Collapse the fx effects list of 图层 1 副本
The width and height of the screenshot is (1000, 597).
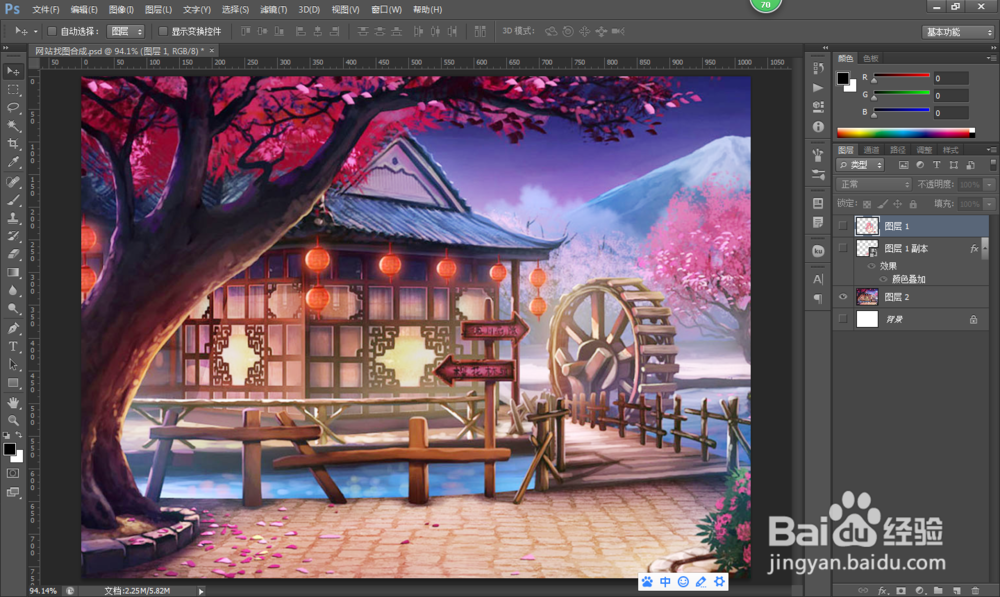click(x=985, y=248)
